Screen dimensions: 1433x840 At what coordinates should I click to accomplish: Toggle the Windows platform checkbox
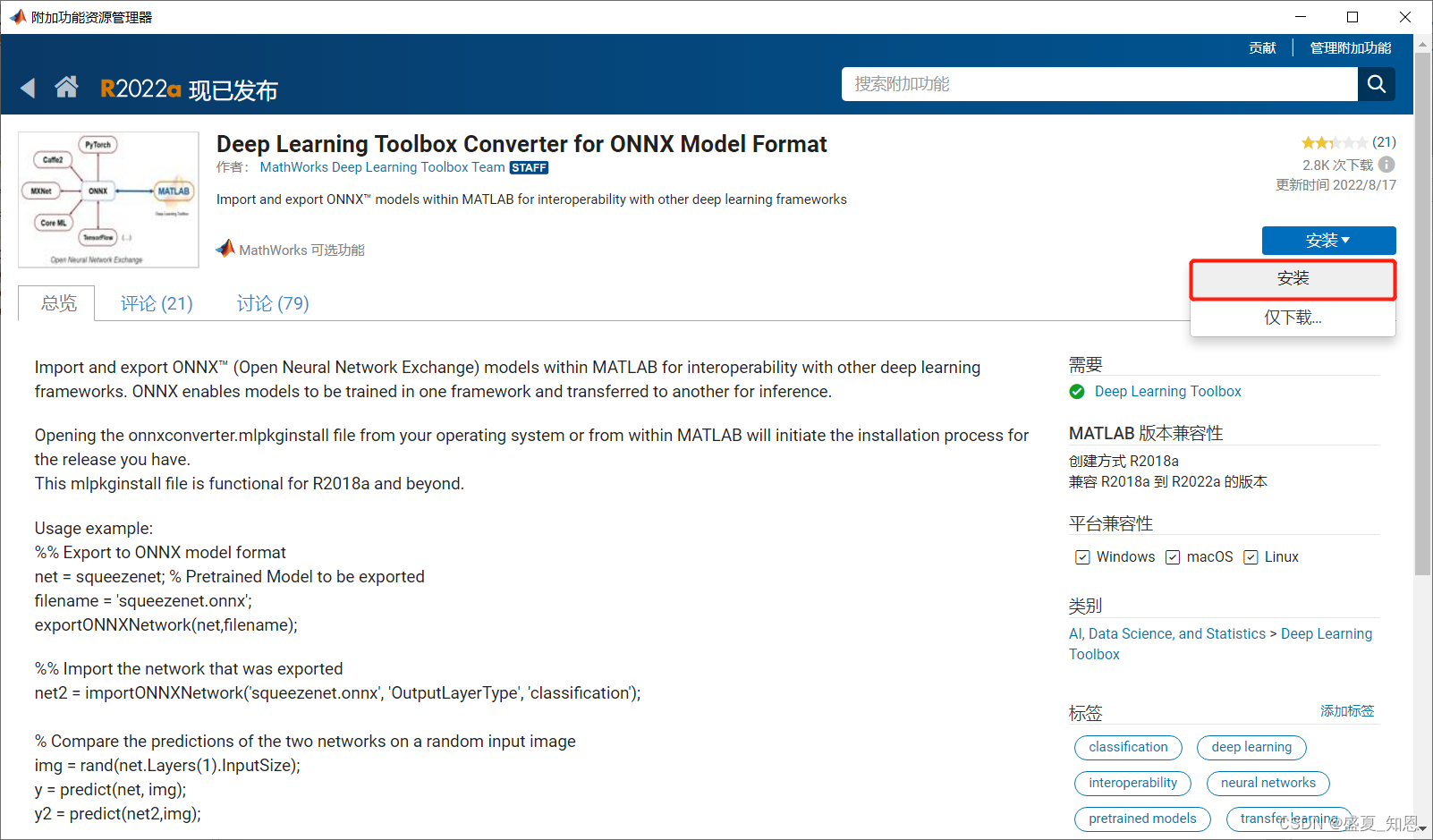pyautogui.click(x=1082, y=556)
